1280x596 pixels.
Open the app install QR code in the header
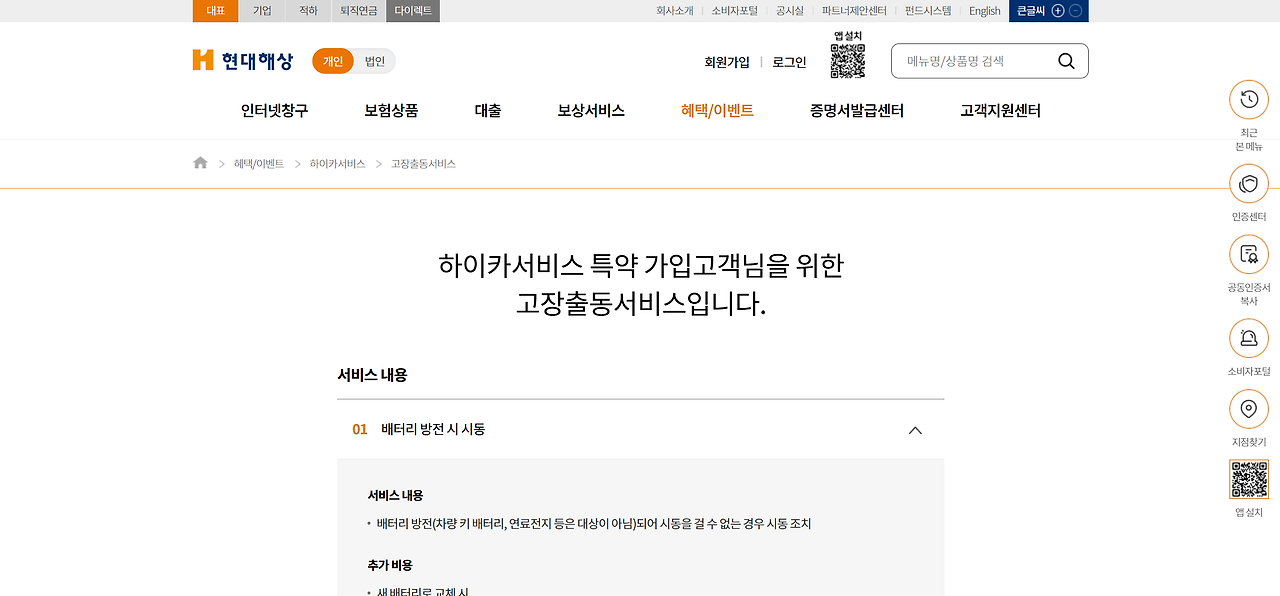click(x=847, y=61)
